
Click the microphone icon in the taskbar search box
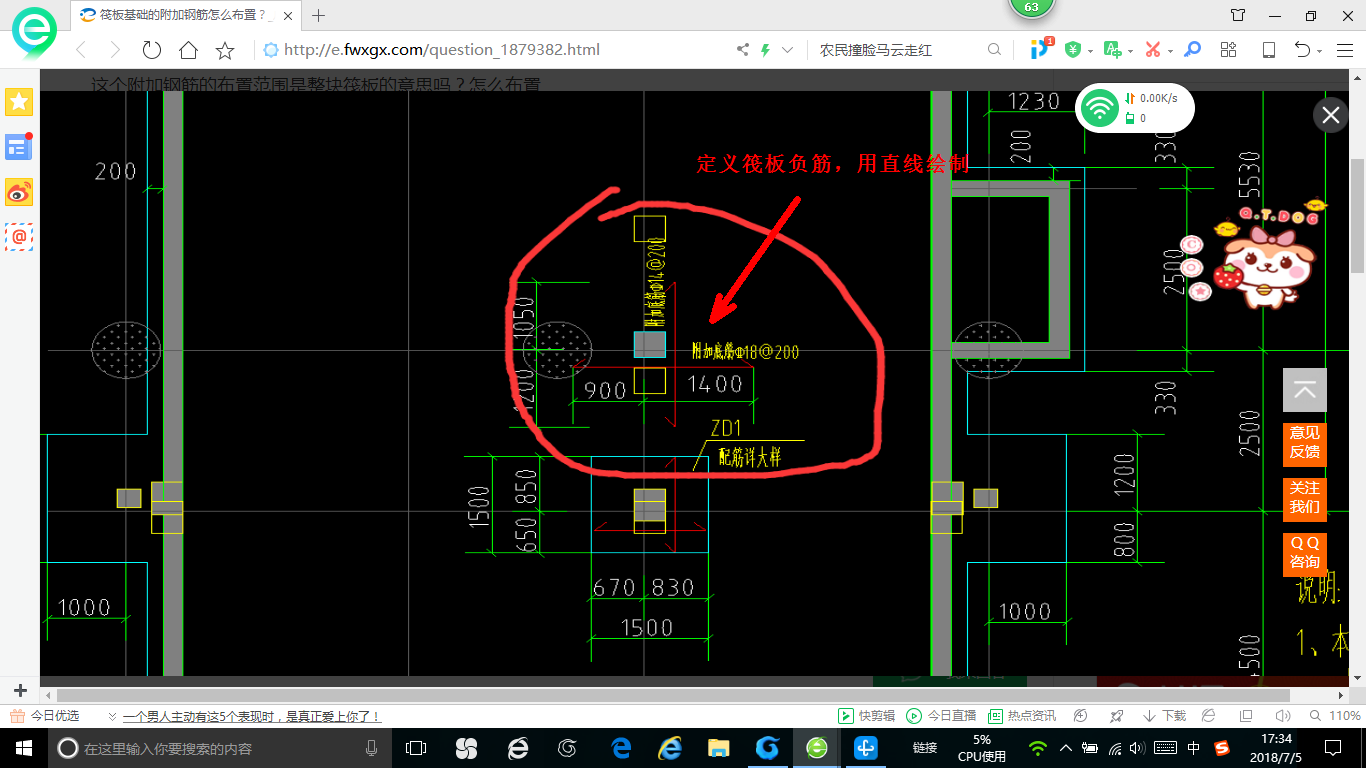(x=372, y=748)
